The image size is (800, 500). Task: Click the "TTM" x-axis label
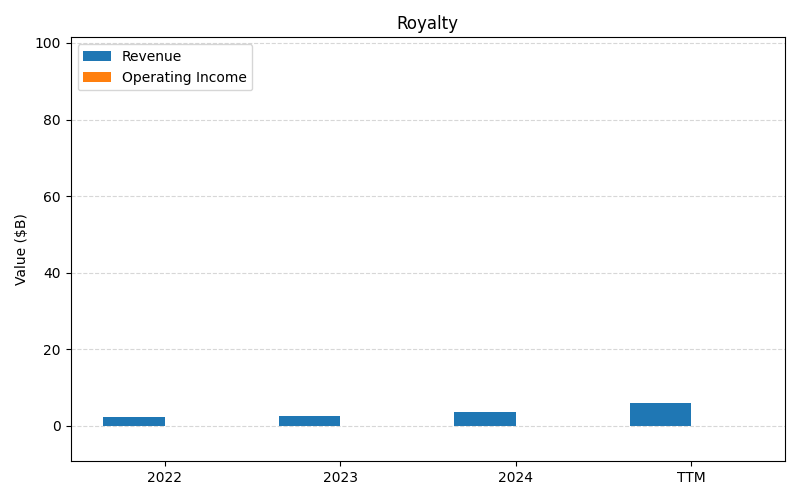pyautogui.click(x=691, y=478)
